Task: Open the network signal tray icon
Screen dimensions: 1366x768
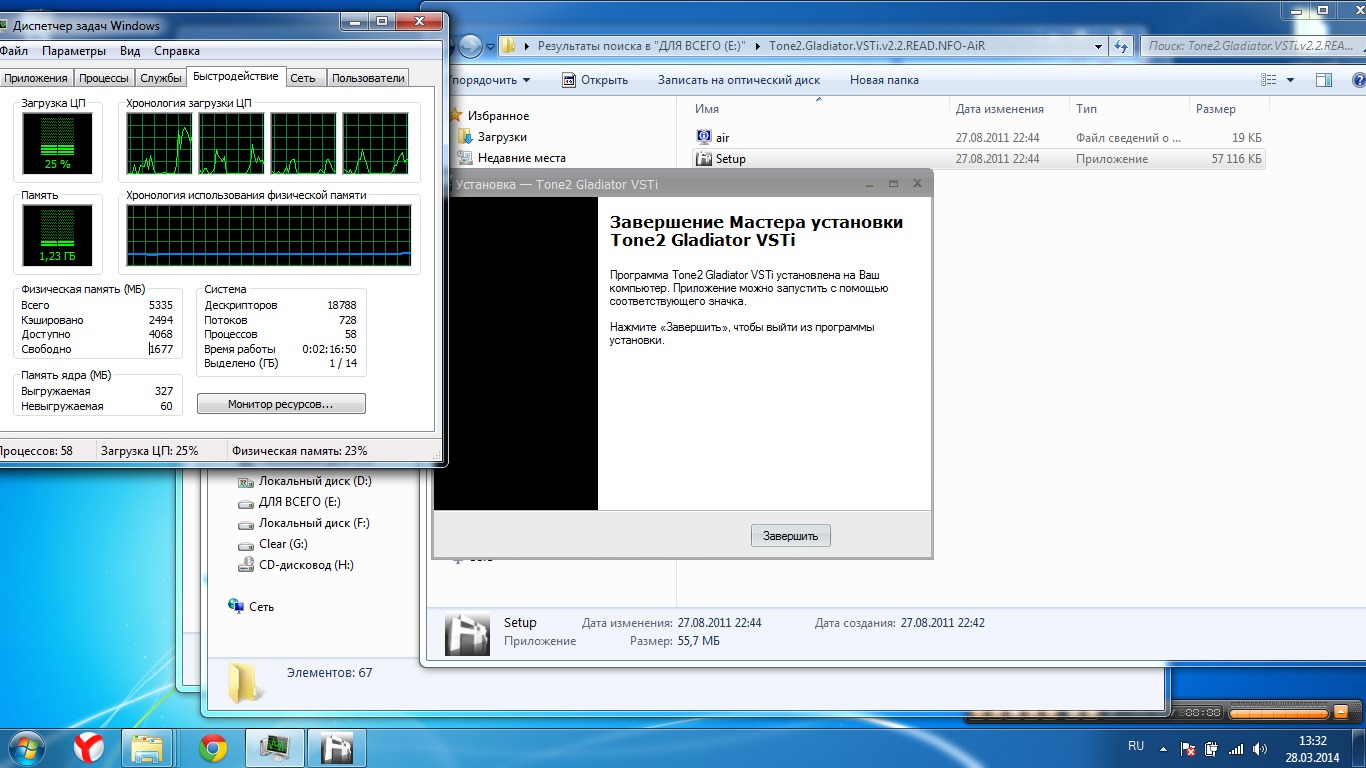Action: [1236, 748]
